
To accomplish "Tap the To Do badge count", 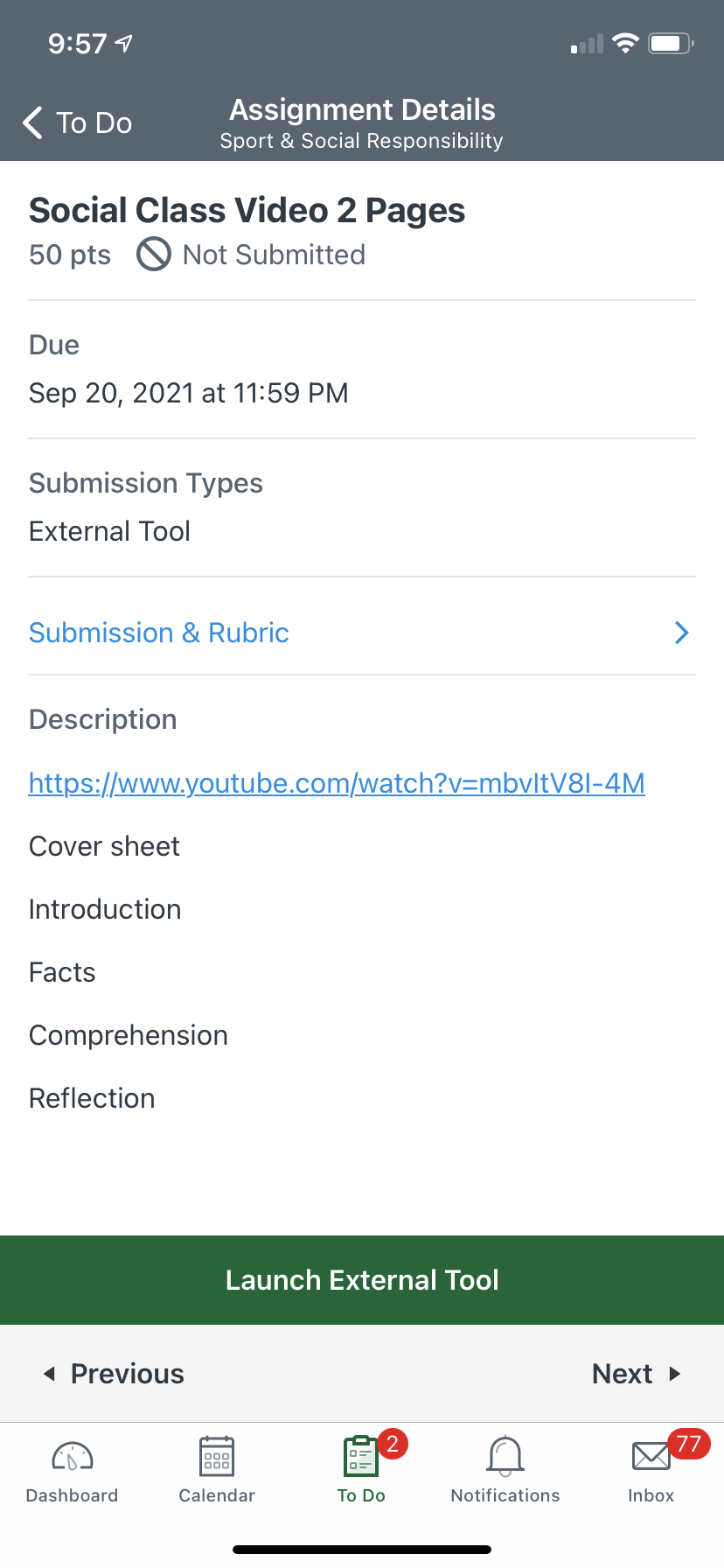I will [x=393, y=1443].
